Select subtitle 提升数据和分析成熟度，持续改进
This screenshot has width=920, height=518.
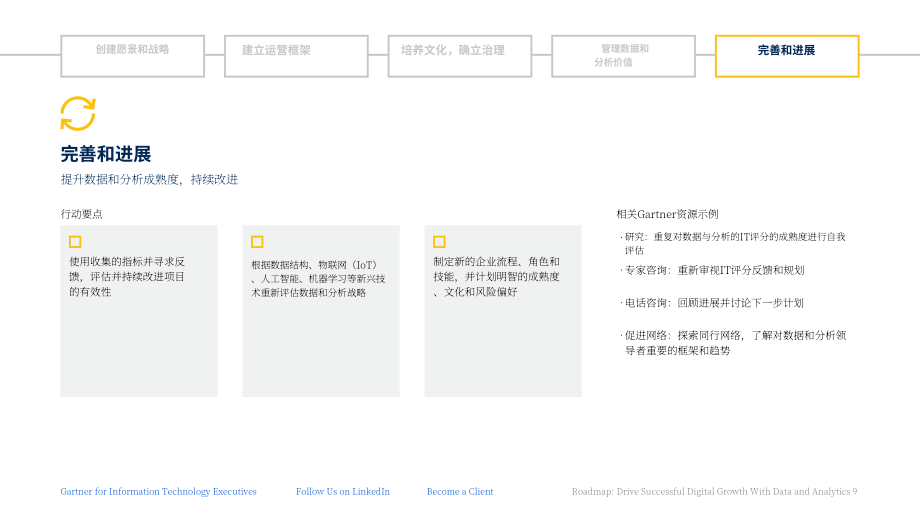pos(149,180)
